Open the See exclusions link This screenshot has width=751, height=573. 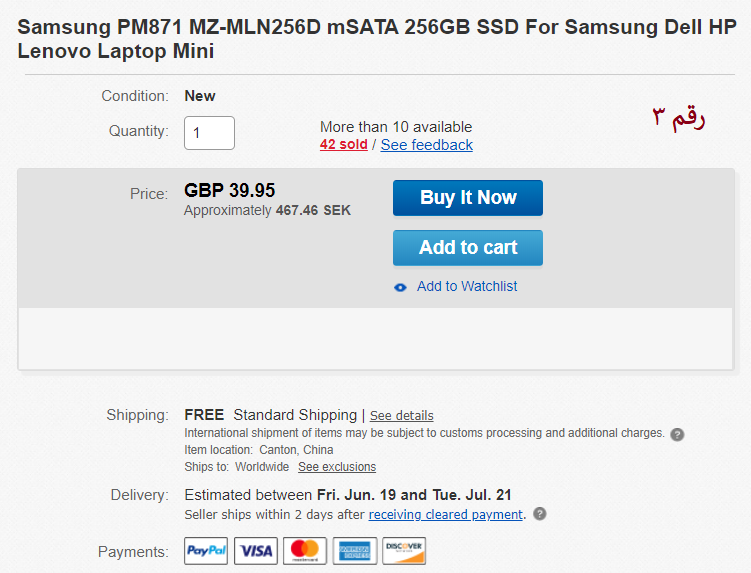click(x=337, y=467)
